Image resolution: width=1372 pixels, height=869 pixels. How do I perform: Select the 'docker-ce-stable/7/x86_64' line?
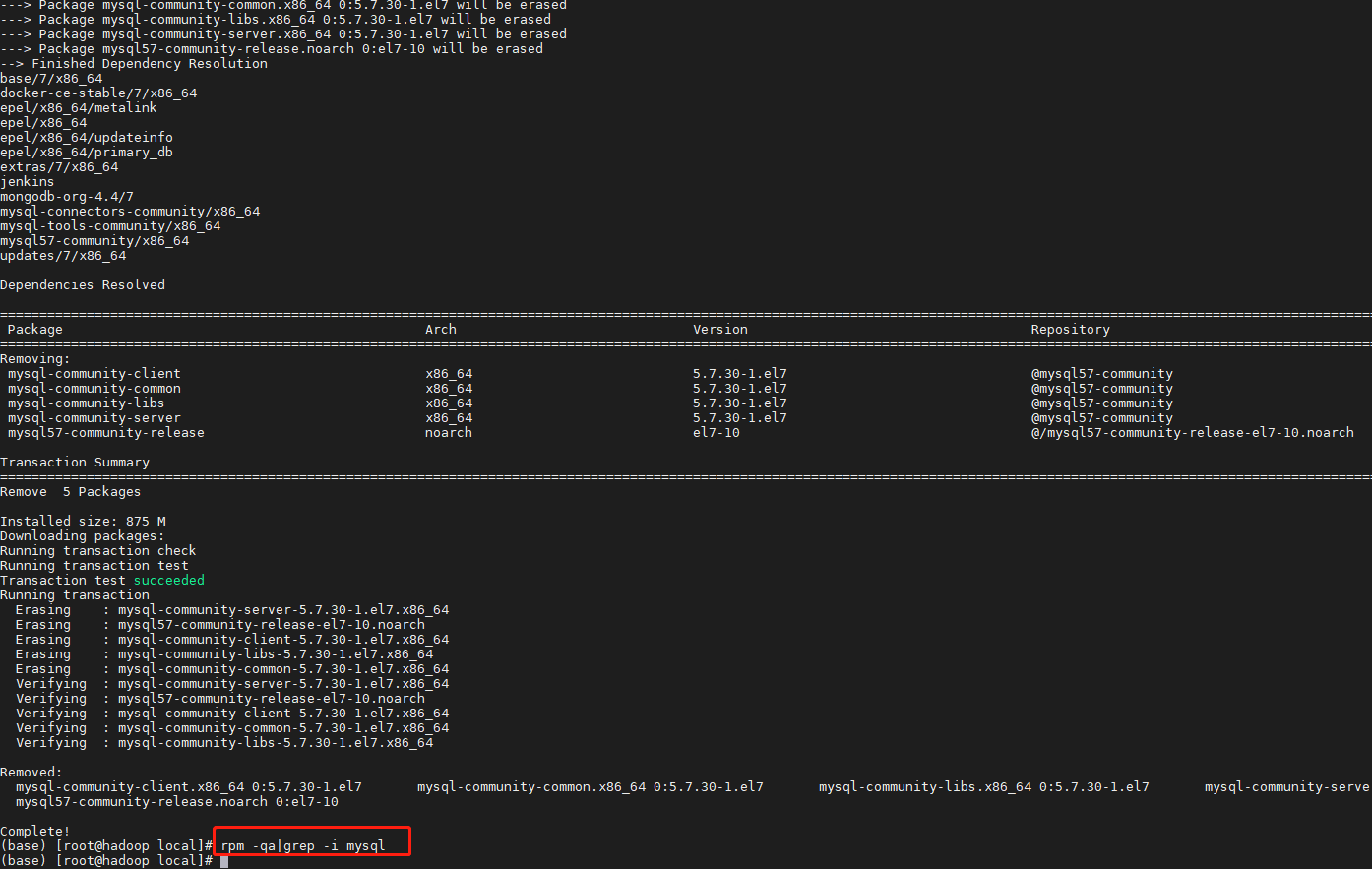[98, 93]
